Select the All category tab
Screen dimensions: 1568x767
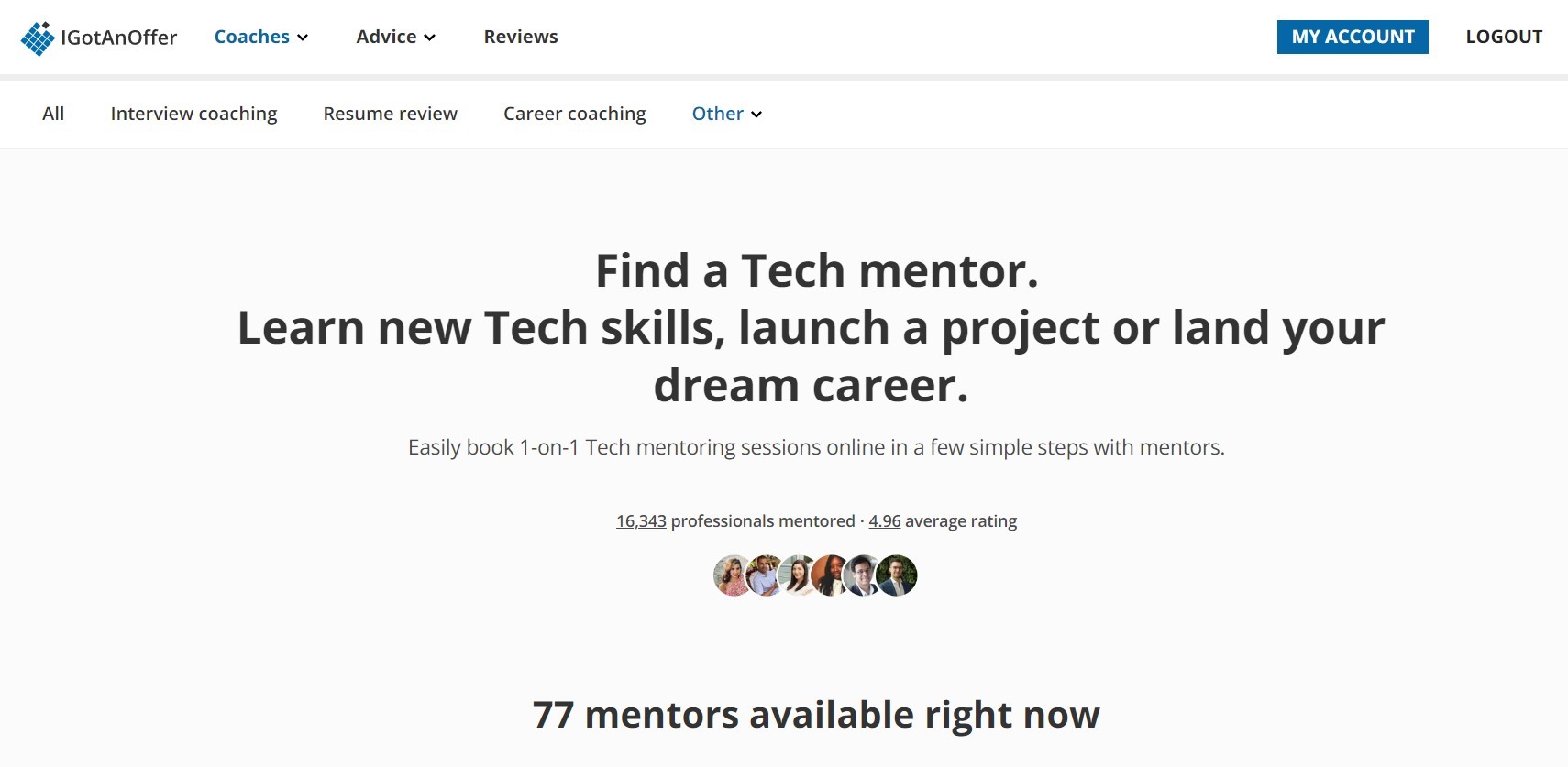tap(53, 114)
